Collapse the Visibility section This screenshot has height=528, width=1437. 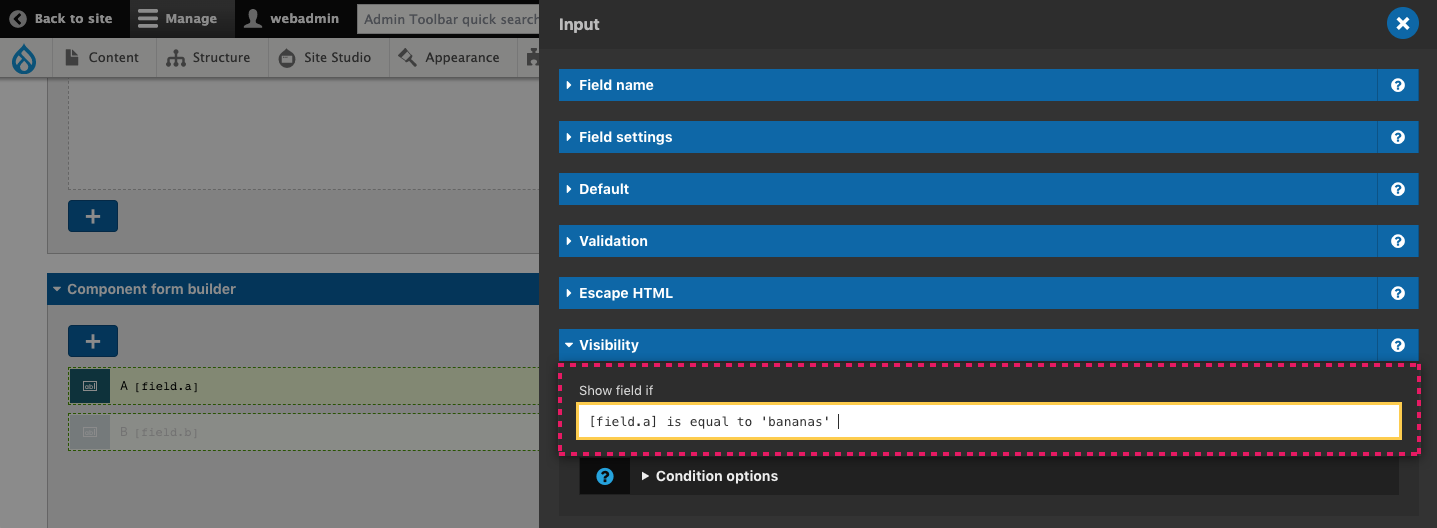click(968, 345)
